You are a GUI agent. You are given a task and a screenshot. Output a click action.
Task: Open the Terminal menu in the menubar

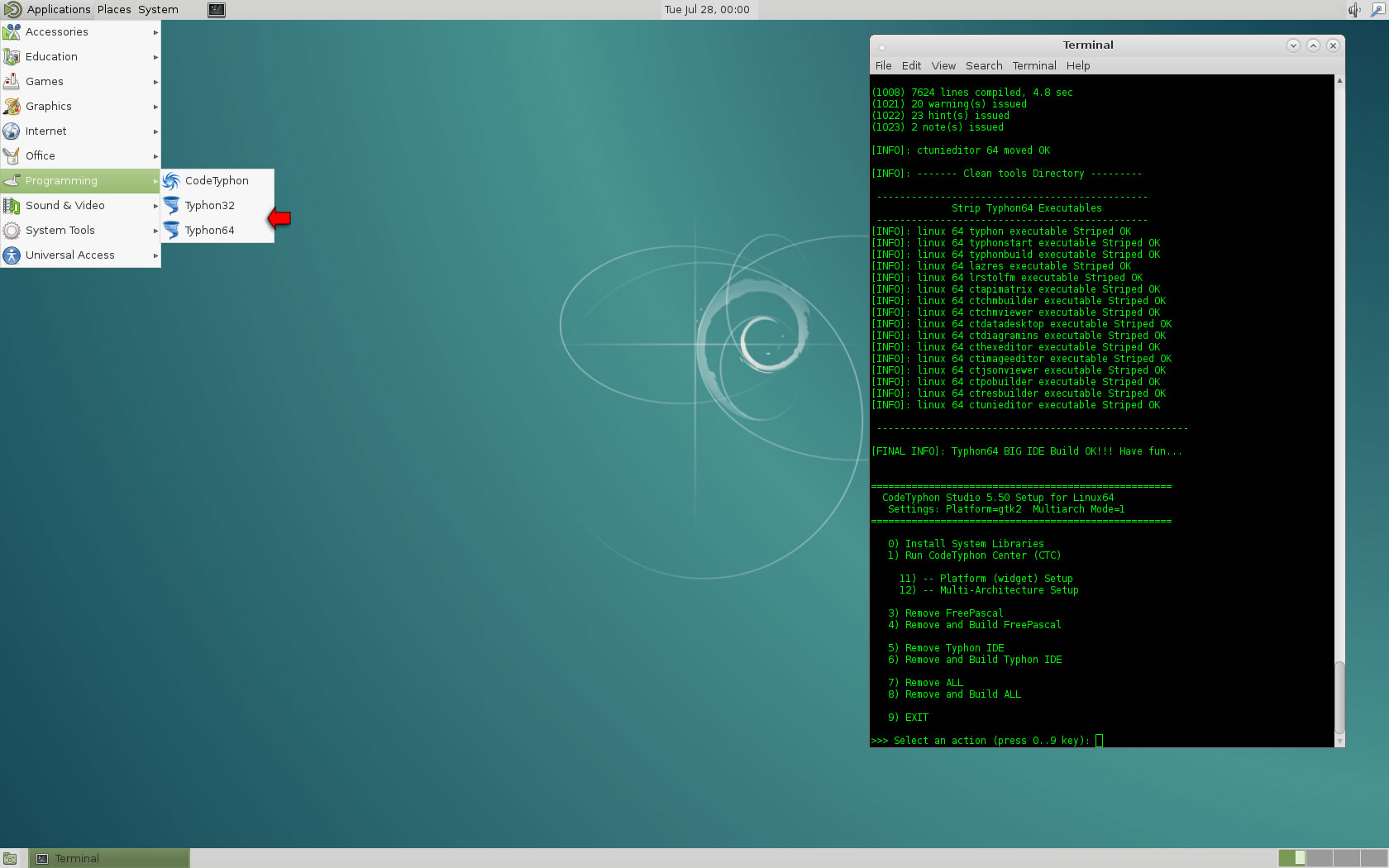pyautogui.click(x=1034, y=66)
